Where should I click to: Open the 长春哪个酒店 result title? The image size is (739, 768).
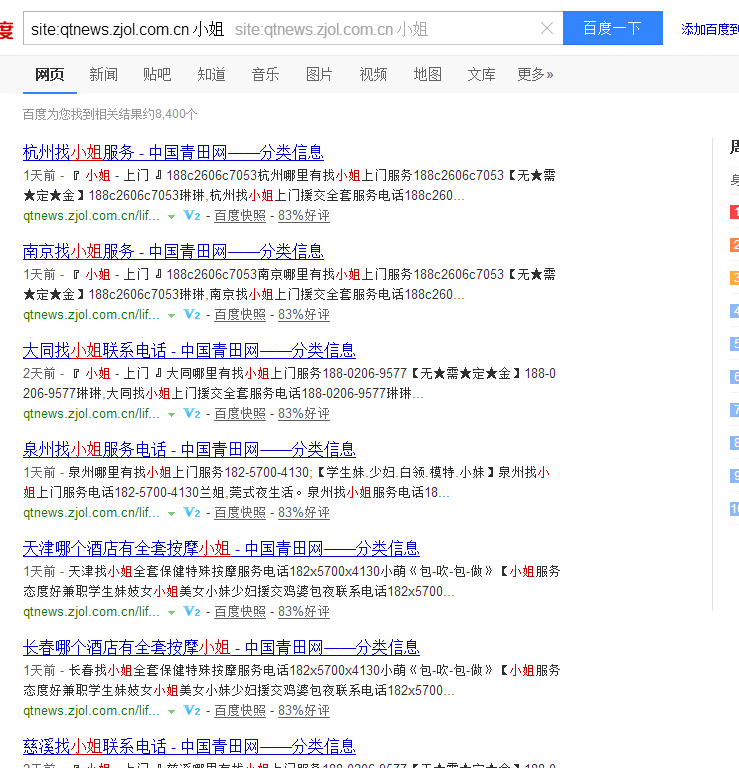point(221,647)
